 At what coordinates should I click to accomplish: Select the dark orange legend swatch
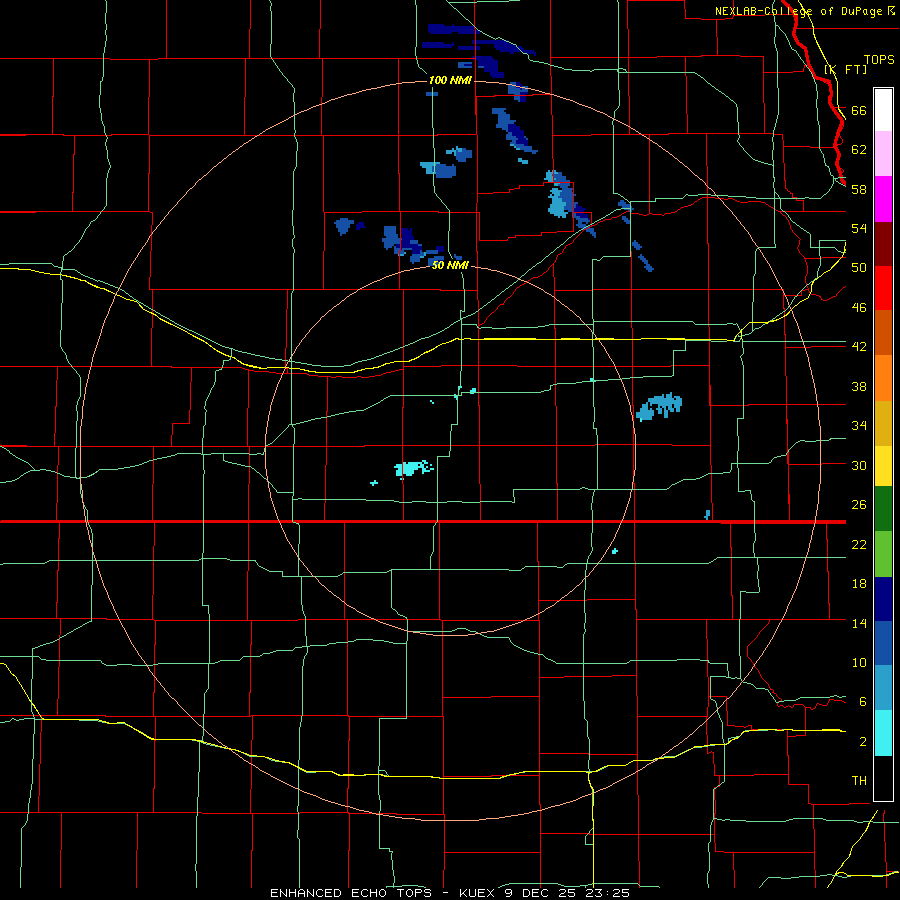(x=883, y=333)
